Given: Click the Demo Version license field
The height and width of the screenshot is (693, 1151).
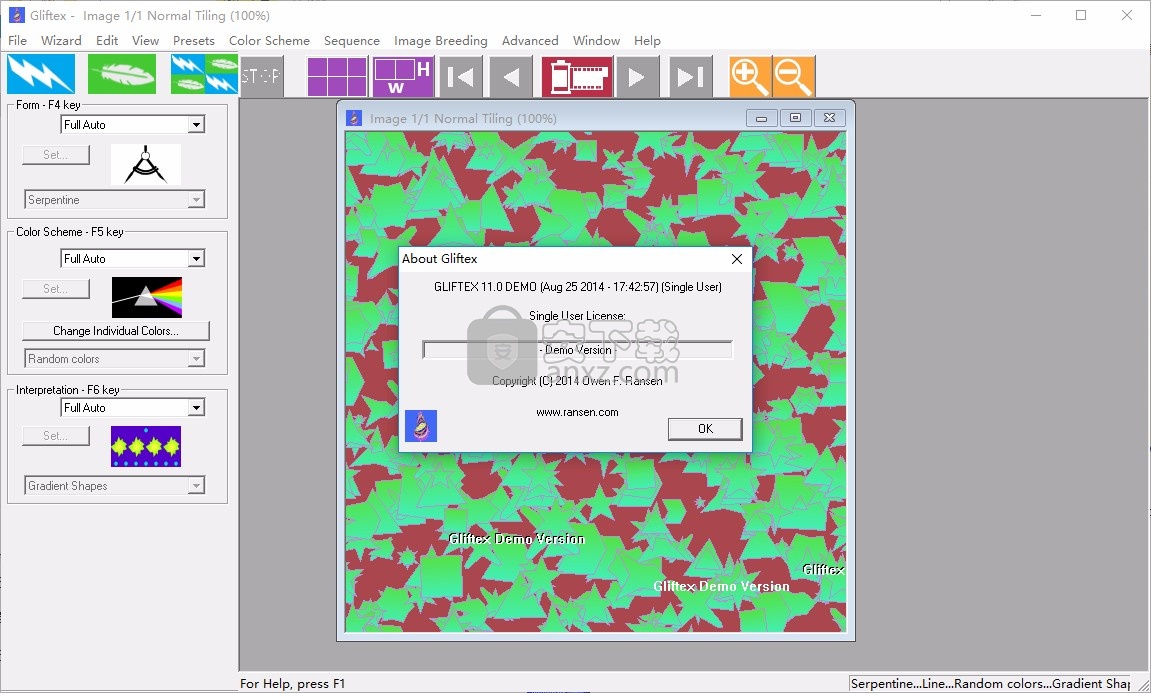Looking at the screenshot, I should [x=577, y=350].
